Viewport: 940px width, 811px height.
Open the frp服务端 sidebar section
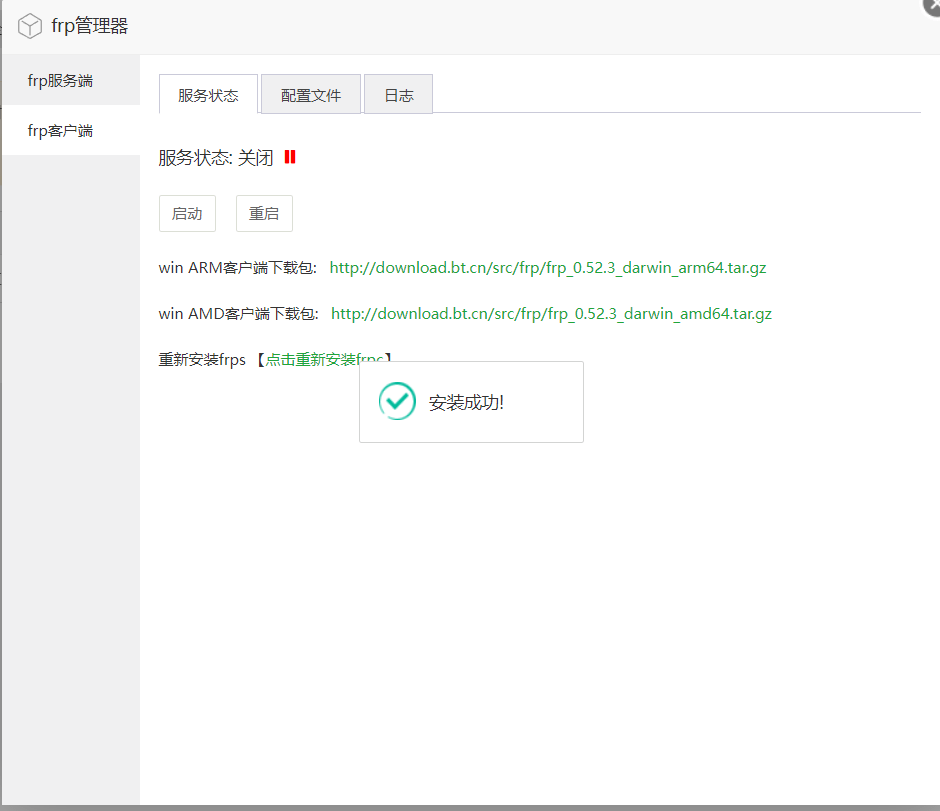coord(60,80)
